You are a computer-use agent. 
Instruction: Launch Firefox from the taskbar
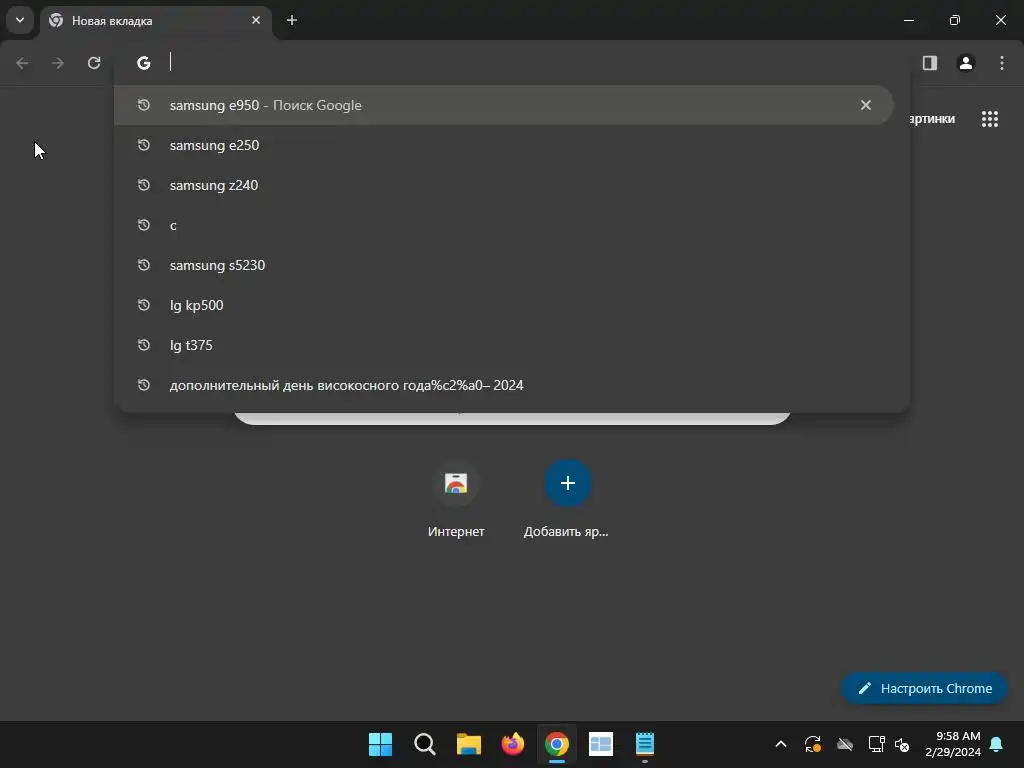click(x=513, y=744)
